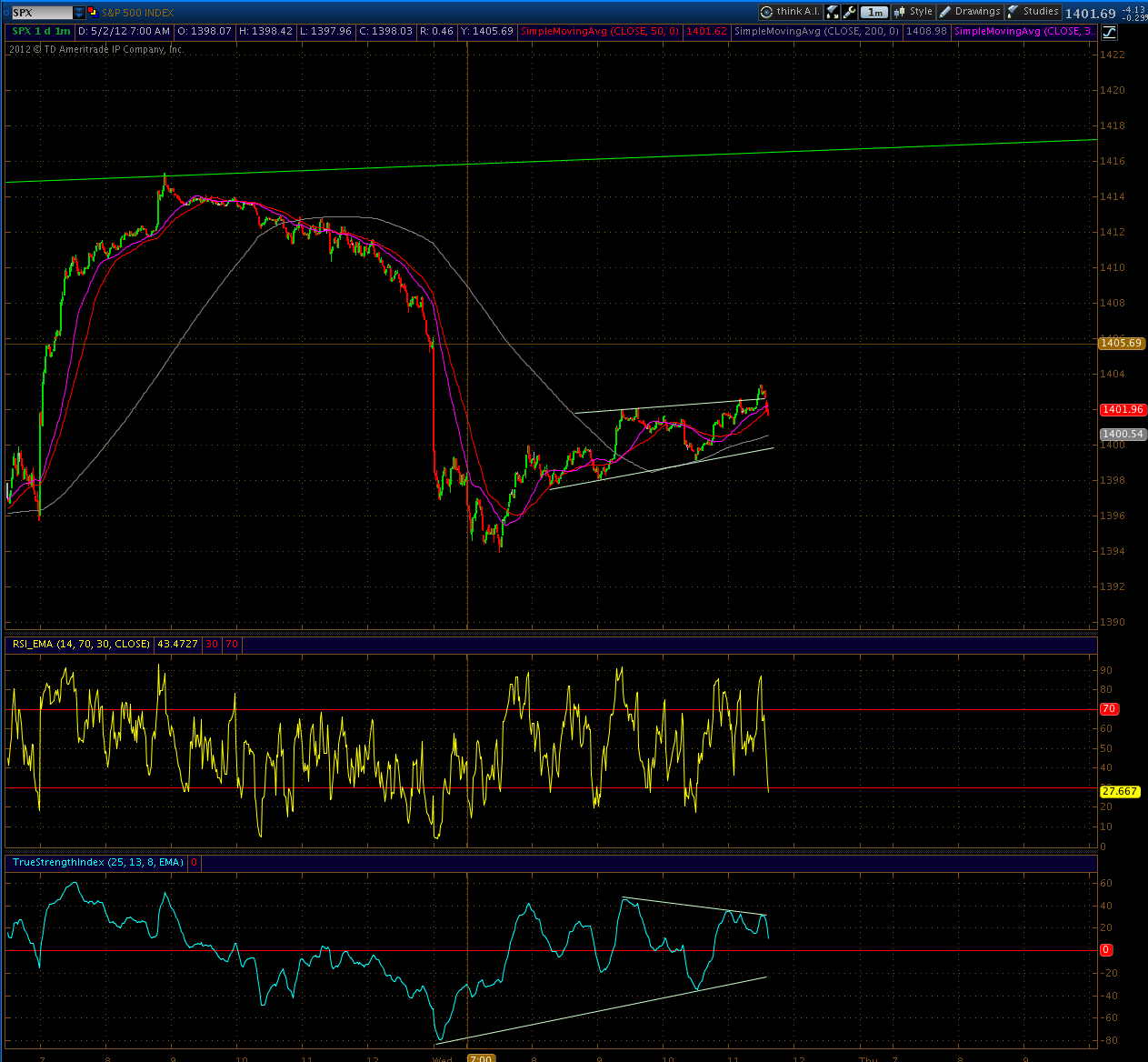Image resolution: width=1148 pixels, height=1062 pixels.
Task: Click the yellow 27.667 RSI bubble
Action: 1120,792
